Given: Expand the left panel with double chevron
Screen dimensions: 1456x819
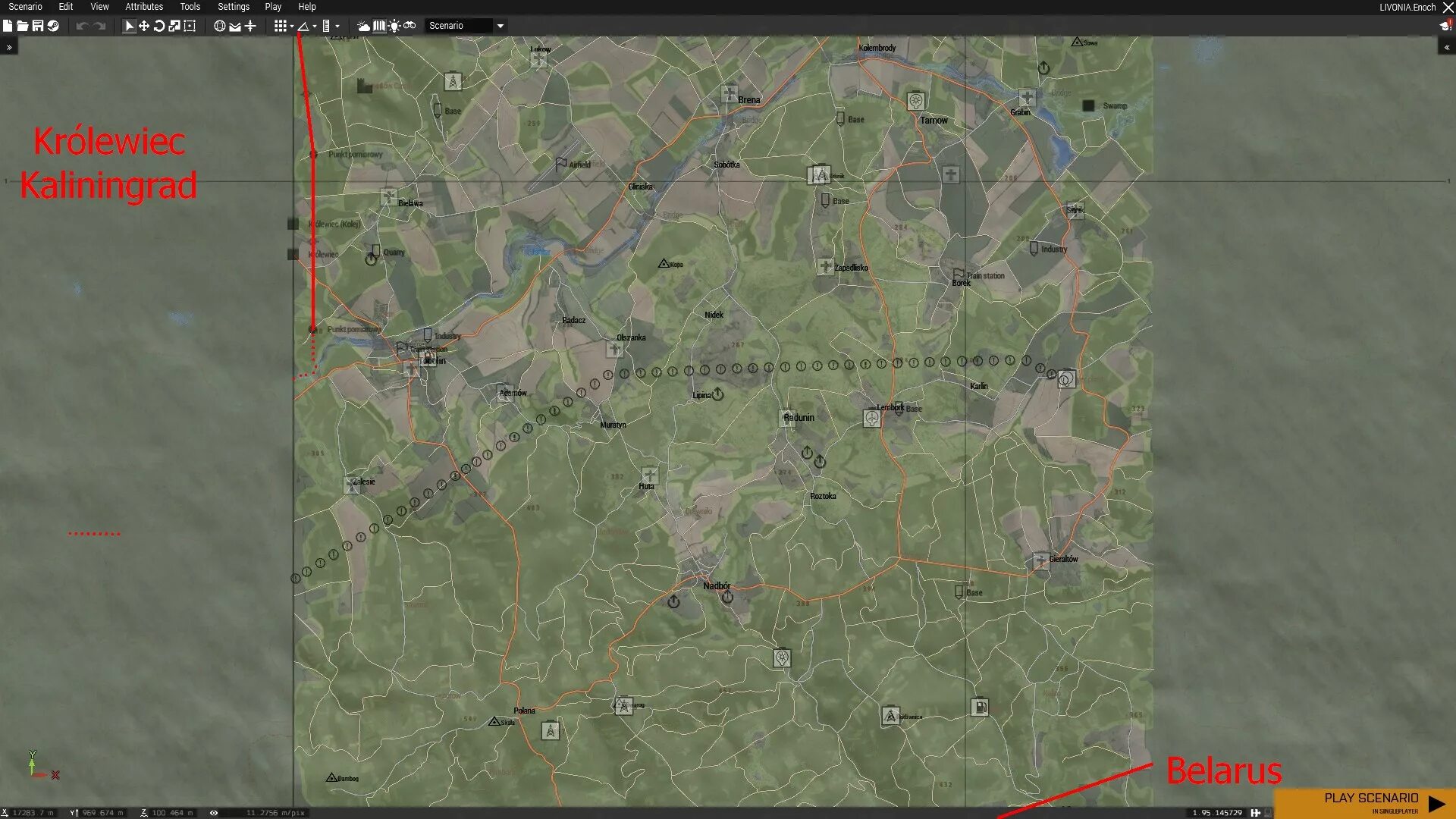Looking at the screenshot, I should (9, 47).
